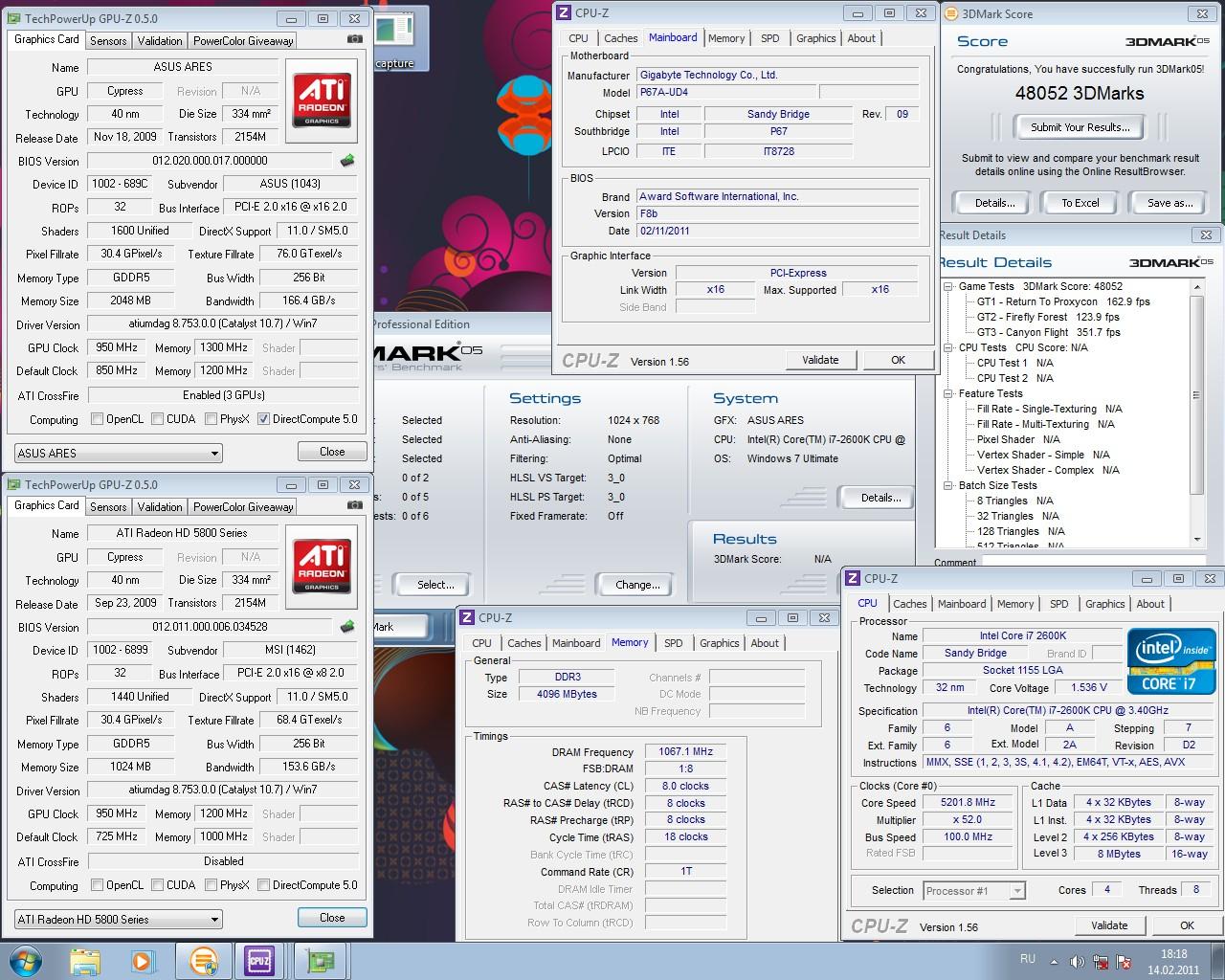The image size is (1225, 980).
Task: Click the Select... button in 3DMark
Action: (x=435, y=585)
